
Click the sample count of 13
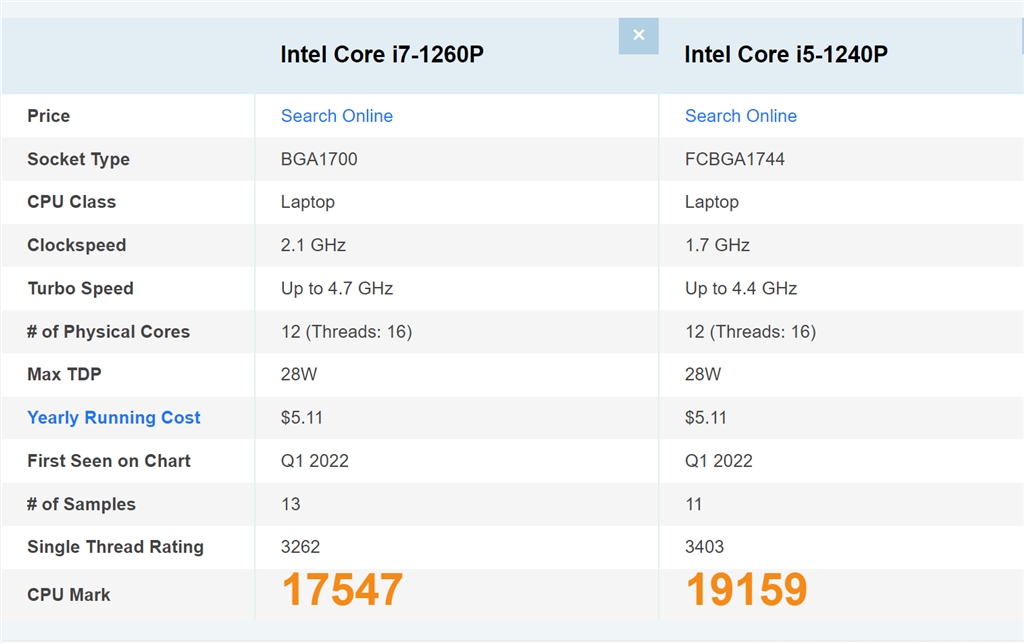click(291, 504)
